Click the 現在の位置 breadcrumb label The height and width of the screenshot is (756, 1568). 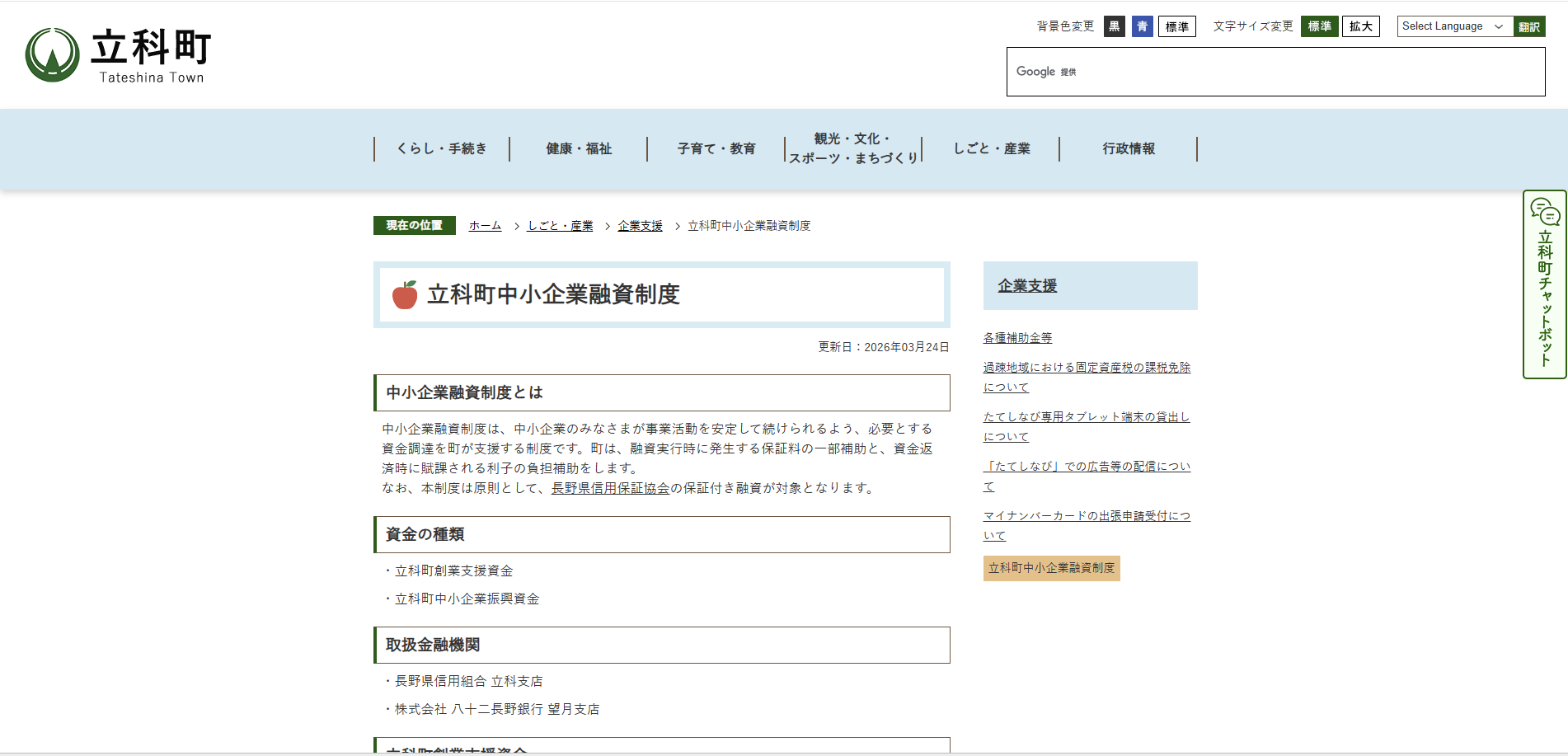coord(415,225)
